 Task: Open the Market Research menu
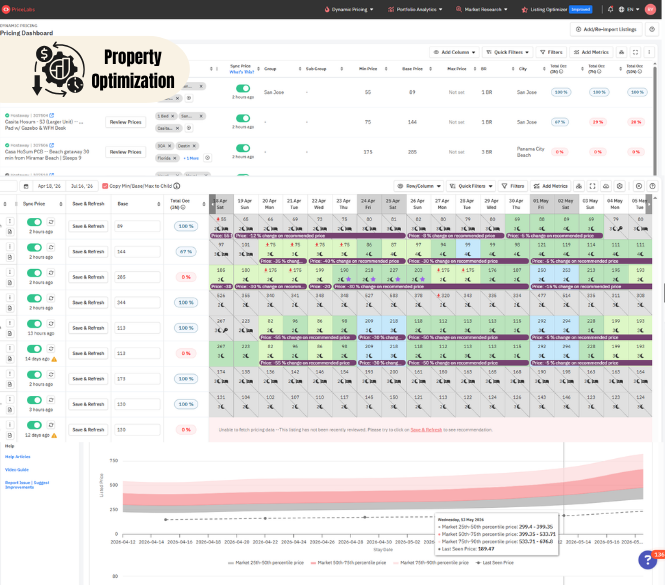tap(482, 9)
